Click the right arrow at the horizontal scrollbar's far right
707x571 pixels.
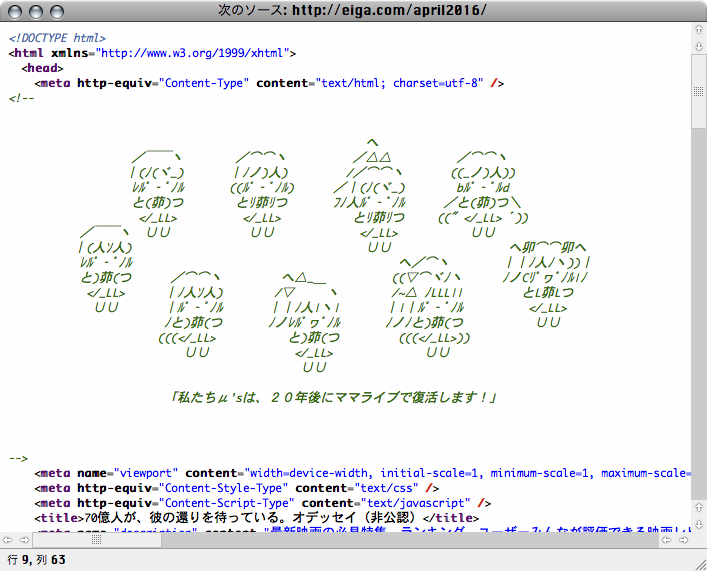click(683, 540)
